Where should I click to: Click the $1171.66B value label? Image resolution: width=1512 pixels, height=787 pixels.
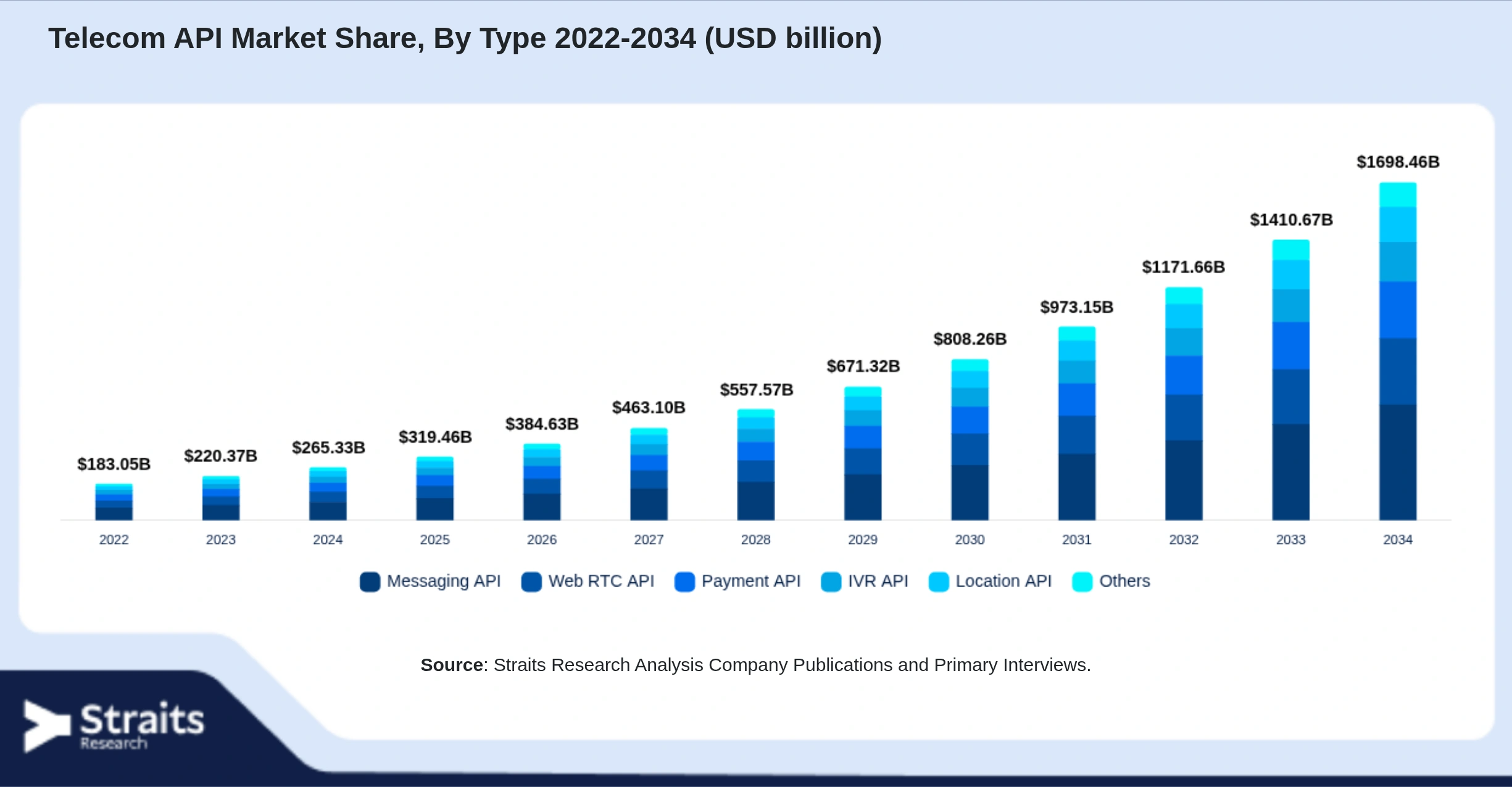1184,267
